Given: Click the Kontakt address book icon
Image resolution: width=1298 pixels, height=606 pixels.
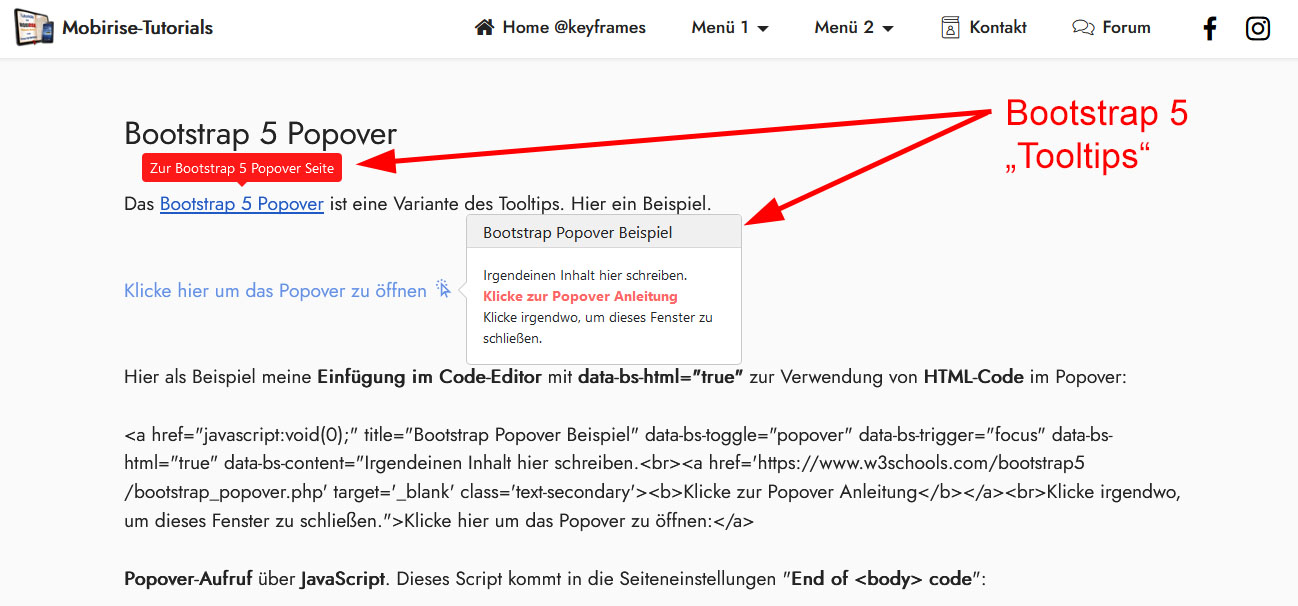Looking at the screenshot, I should [x=950, y=28].
